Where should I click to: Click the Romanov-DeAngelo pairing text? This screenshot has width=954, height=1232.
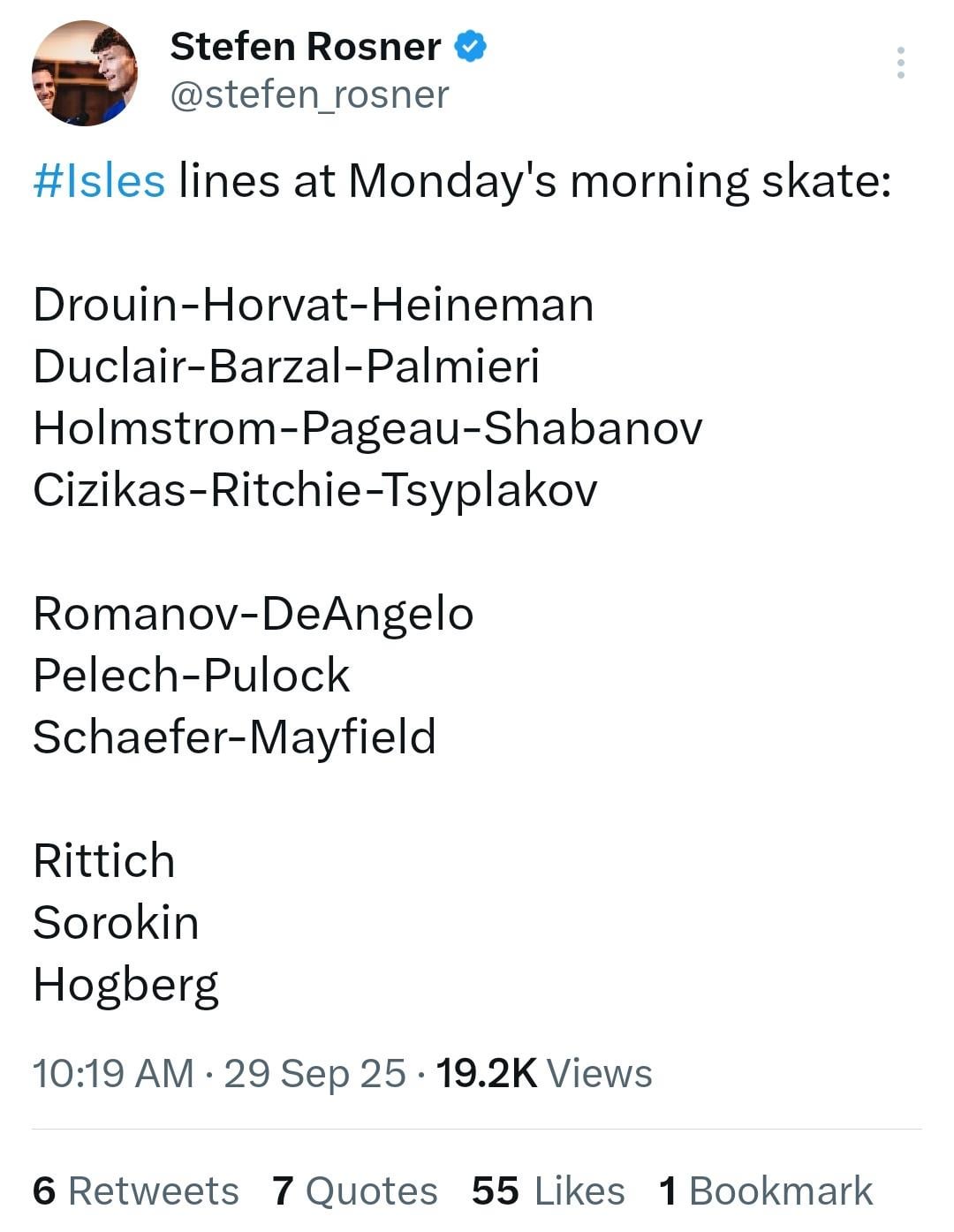click(253, 614)
